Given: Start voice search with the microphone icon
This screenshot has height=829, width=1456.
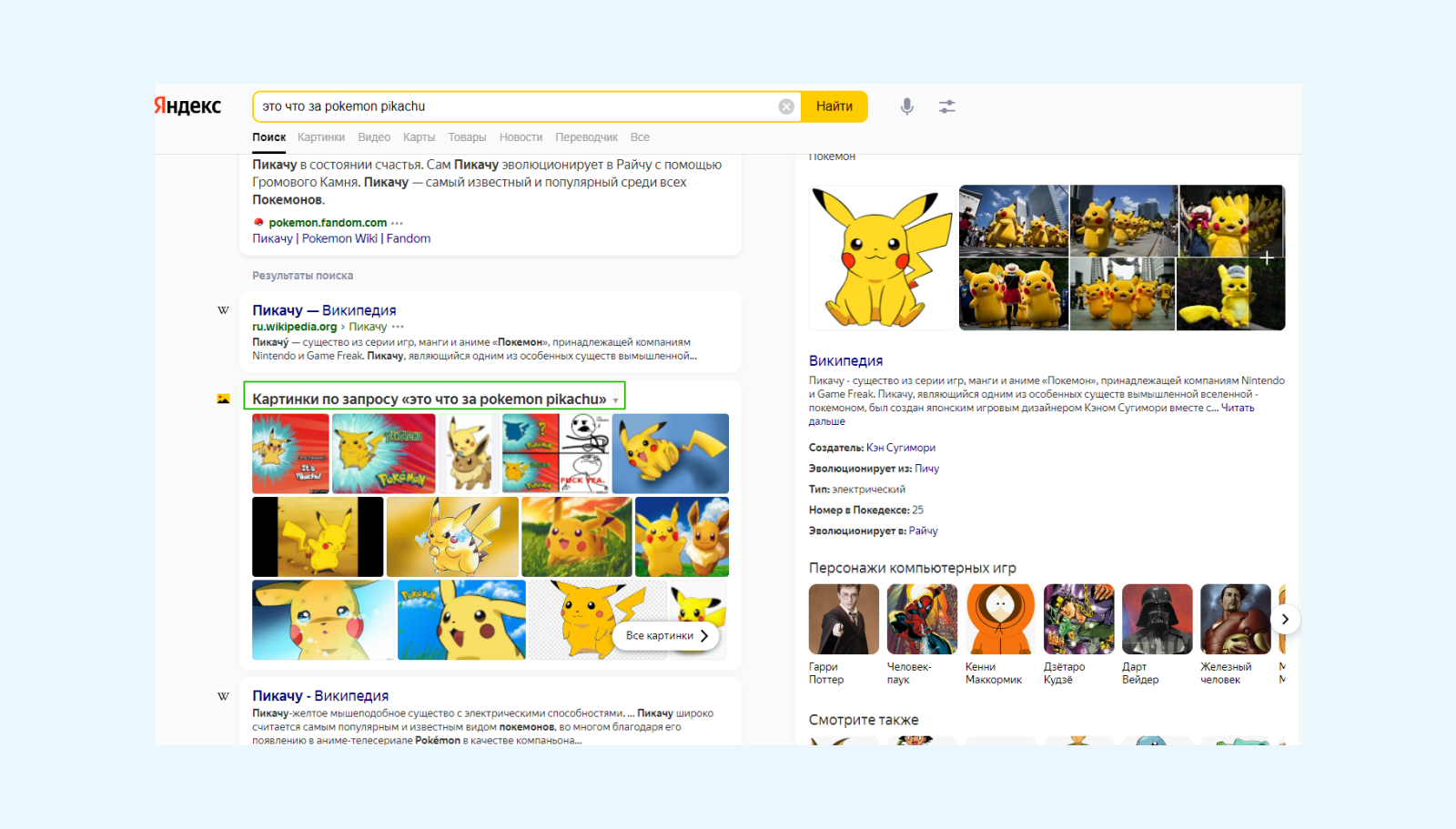Looking at the screenshot, I should (x=907, y=106).
